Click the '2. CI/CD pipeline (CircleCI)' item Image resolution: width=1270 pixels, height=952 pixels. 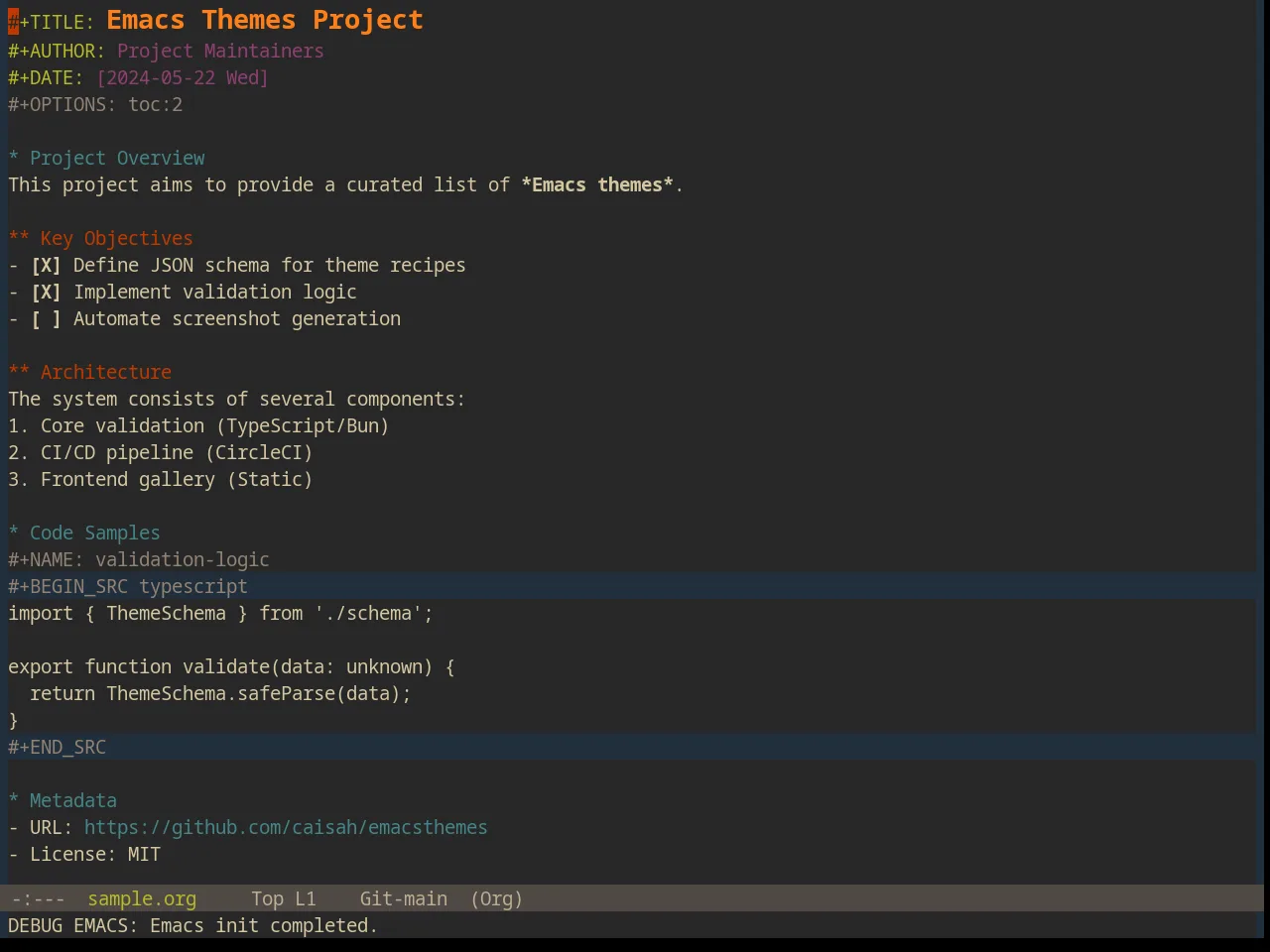161,453
